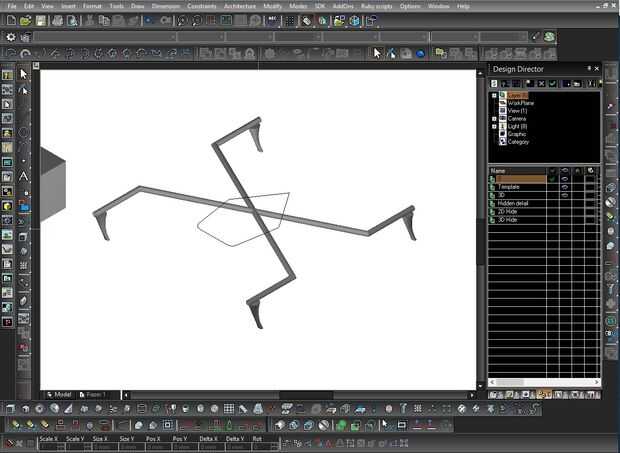Click the green checkmark icon in Design Director toolbar

pyautogui.click(x=552, y=83)
